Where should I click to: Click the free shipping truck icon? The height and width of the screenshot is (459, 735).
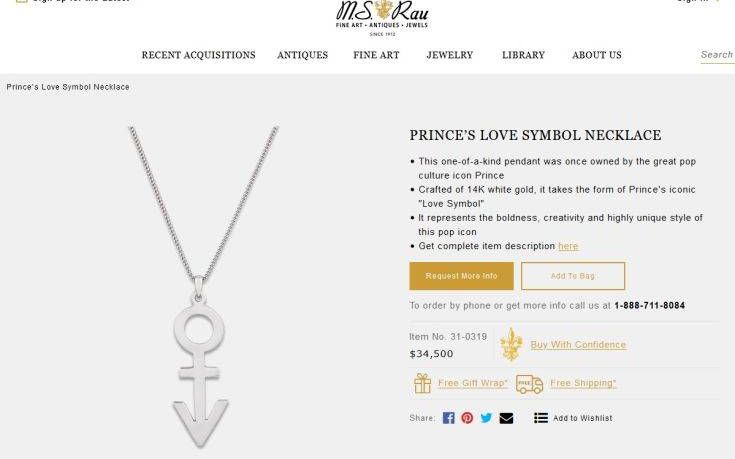click(529, 384)
